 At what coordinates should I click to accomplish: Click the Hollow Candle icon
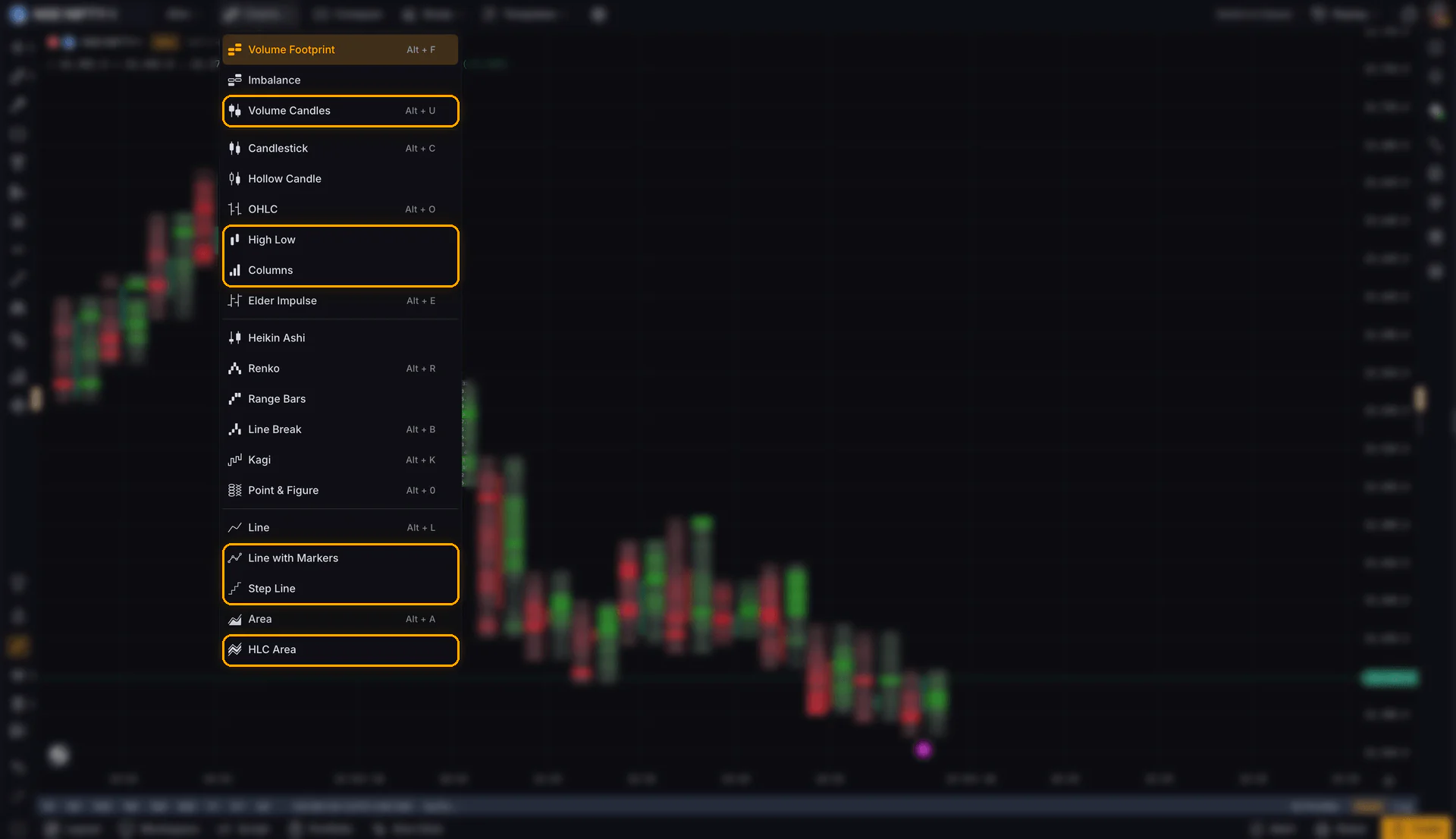point(235,178)
